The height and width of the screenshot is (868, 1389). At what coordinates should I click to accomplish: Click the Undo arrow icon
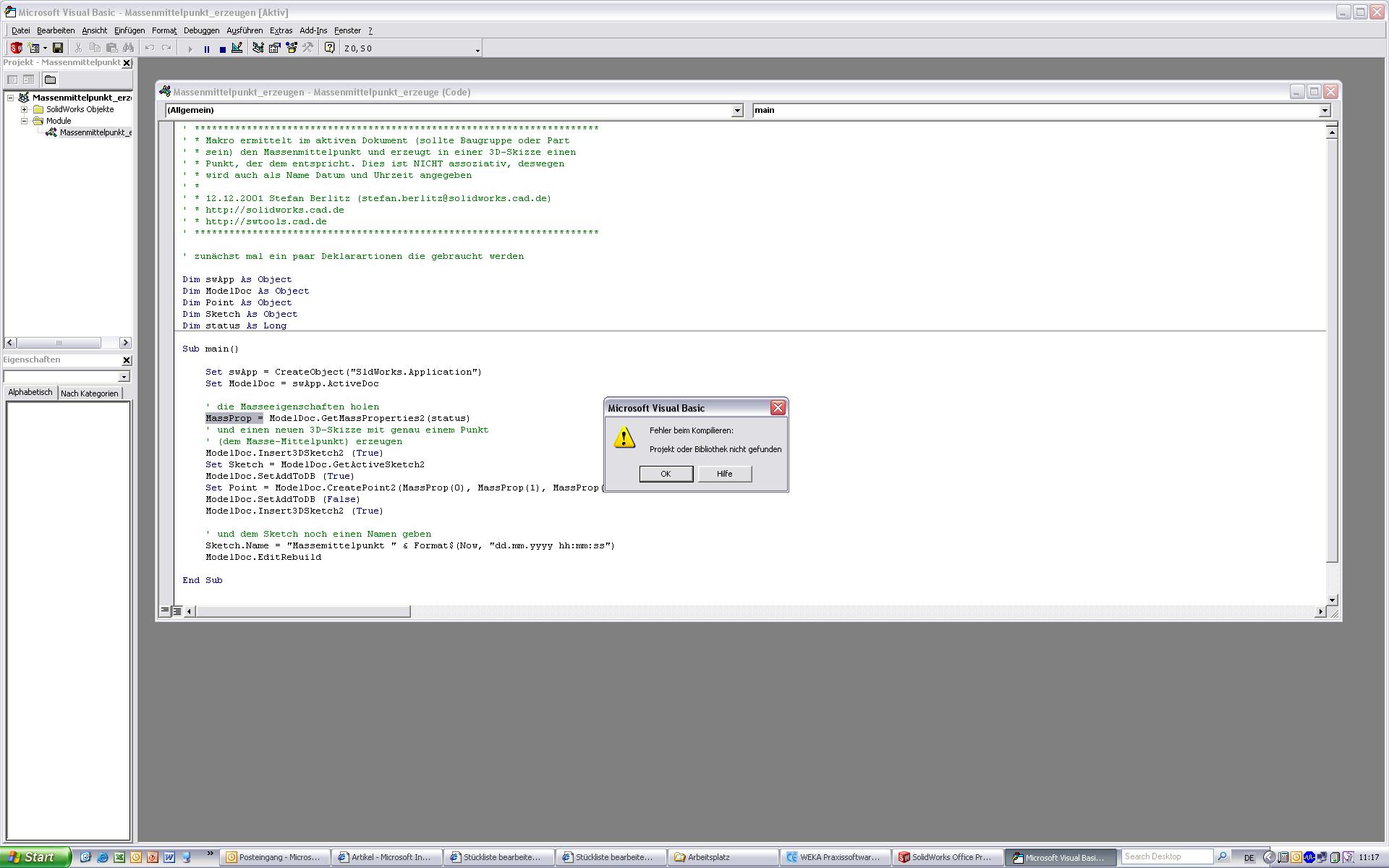tap(150, 48)
